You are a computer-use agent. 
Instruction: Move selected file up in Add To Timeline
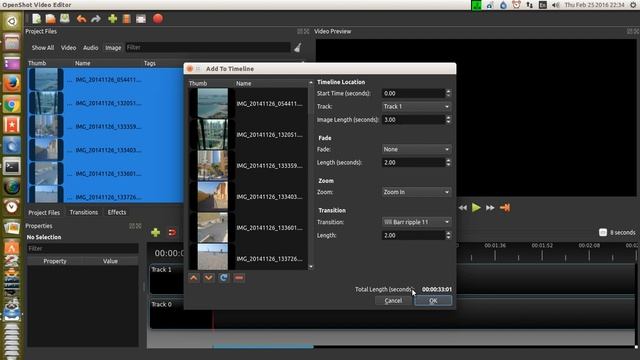(194, 278)
